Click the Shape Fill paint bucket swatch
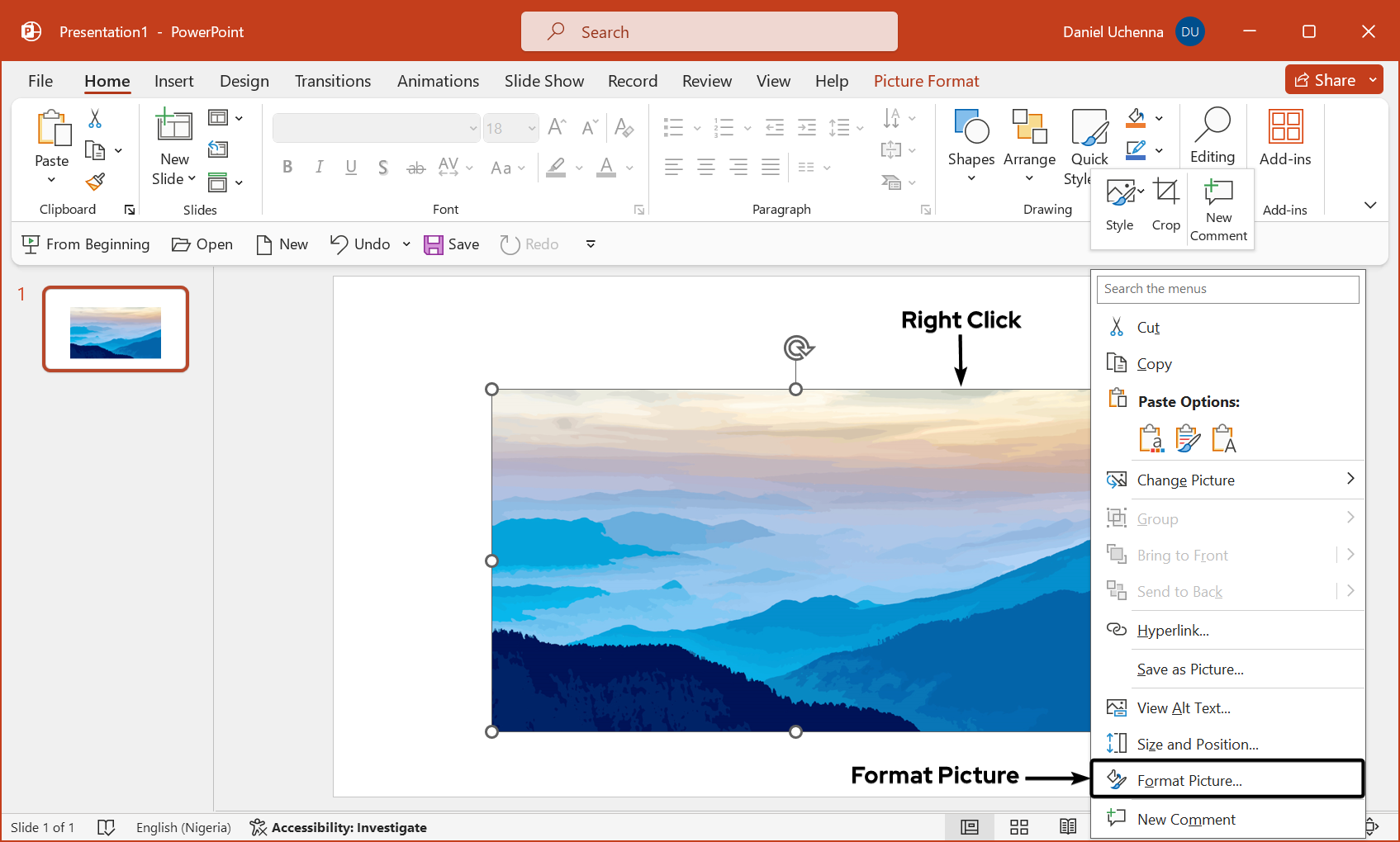The image size is (1400, 842). [x=1137, y=119]
